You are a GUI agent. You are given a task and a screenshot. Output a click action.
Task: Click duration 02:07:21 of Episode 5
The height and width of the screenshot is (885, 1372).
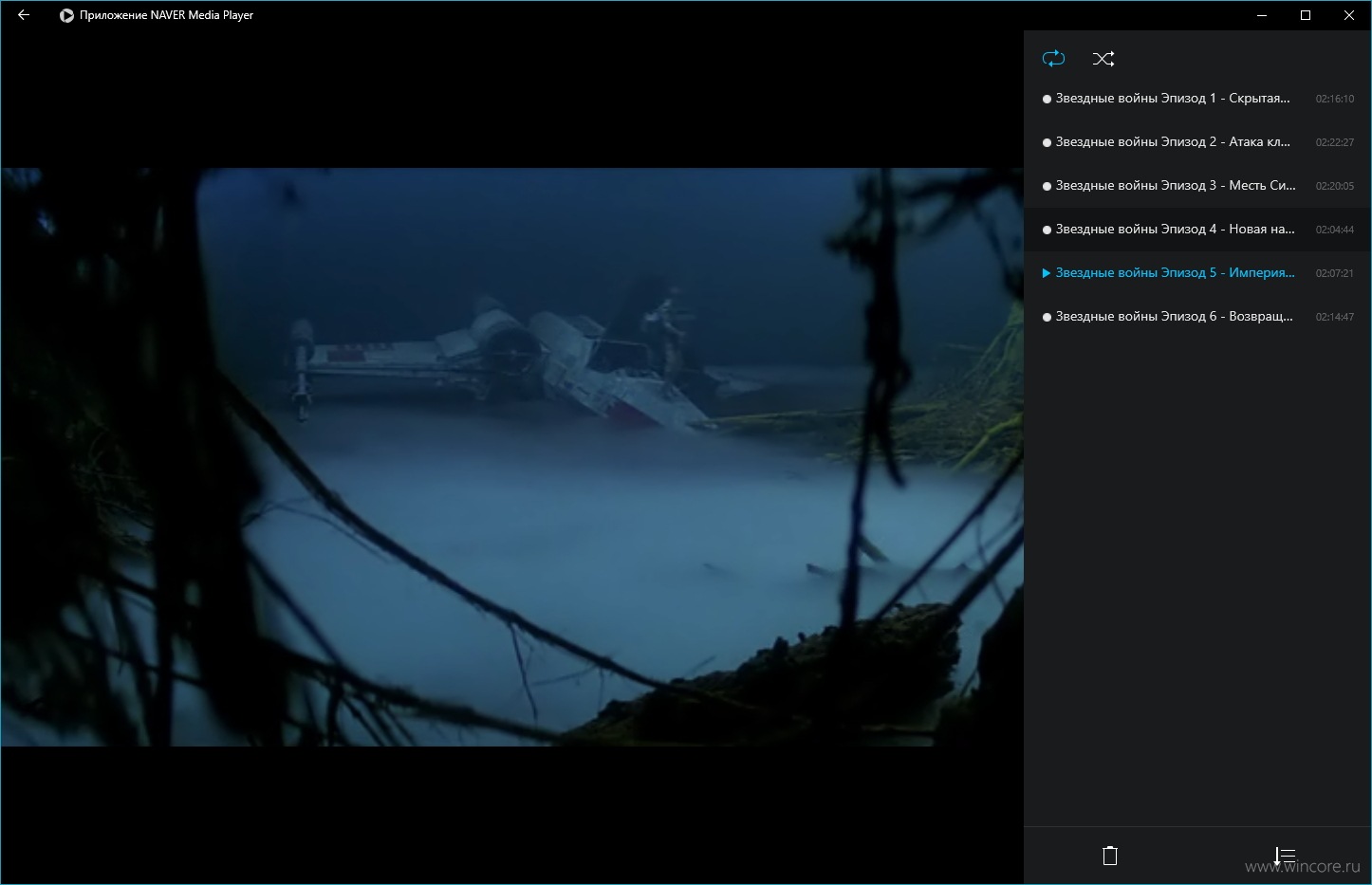(x=1334, y=273)
